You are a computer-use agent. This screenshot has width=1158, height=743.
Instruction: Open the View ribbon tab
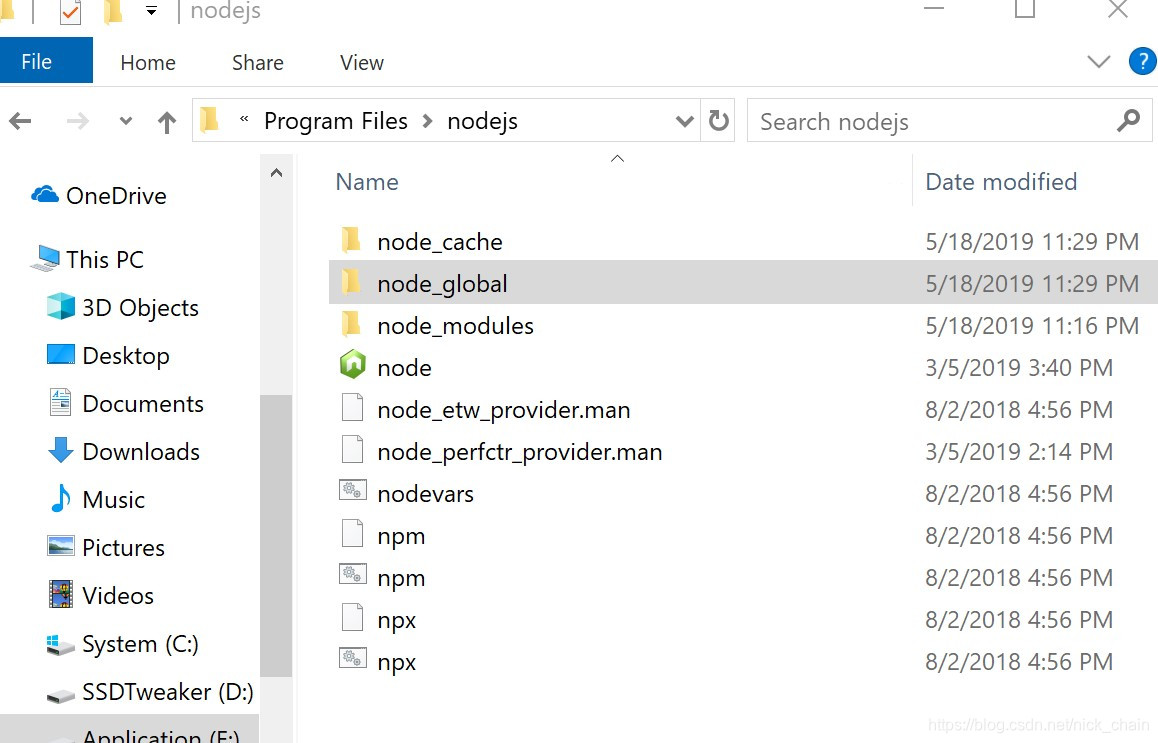(361, 63)
